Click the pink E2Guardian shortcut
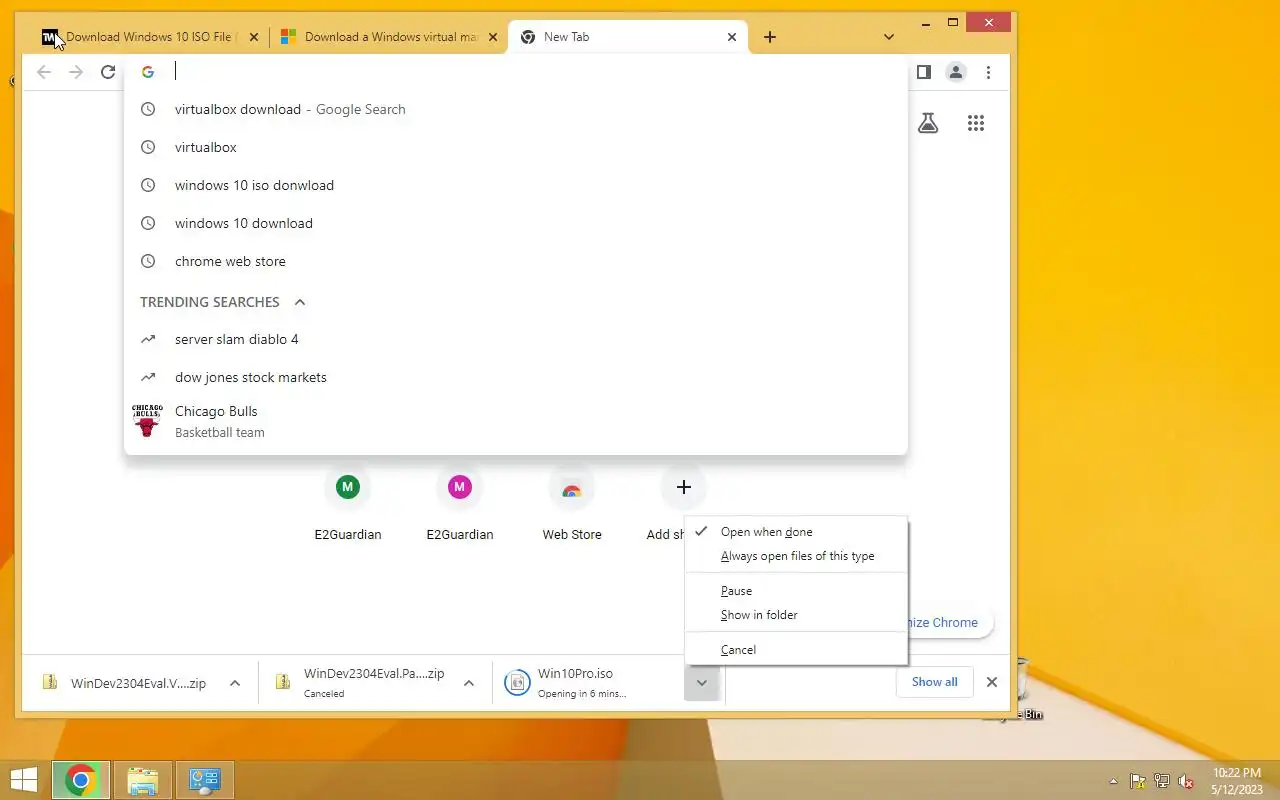 pos(459,487)
